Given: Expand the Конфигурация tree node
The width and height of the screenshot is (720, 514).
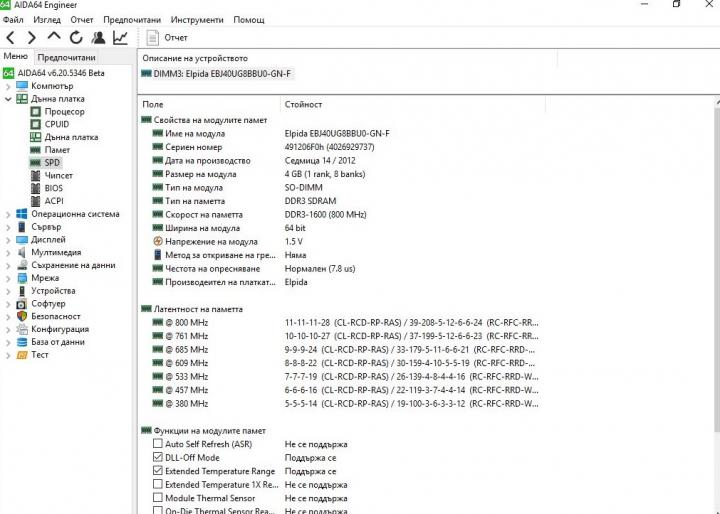Looking at the screenshot, I should 8,330.
